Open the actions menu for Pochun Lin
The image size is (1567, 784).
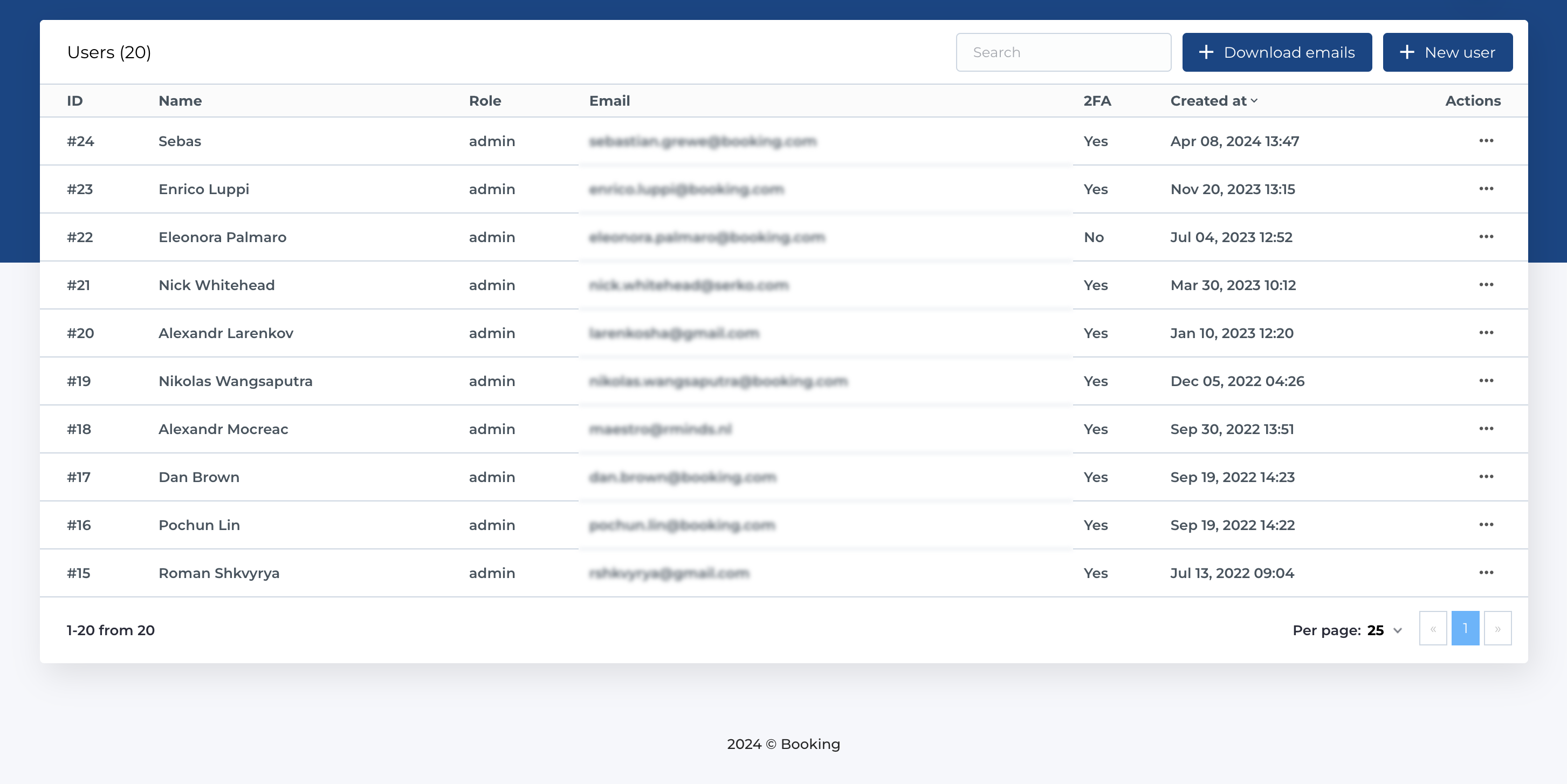[x=1487, y=525]
